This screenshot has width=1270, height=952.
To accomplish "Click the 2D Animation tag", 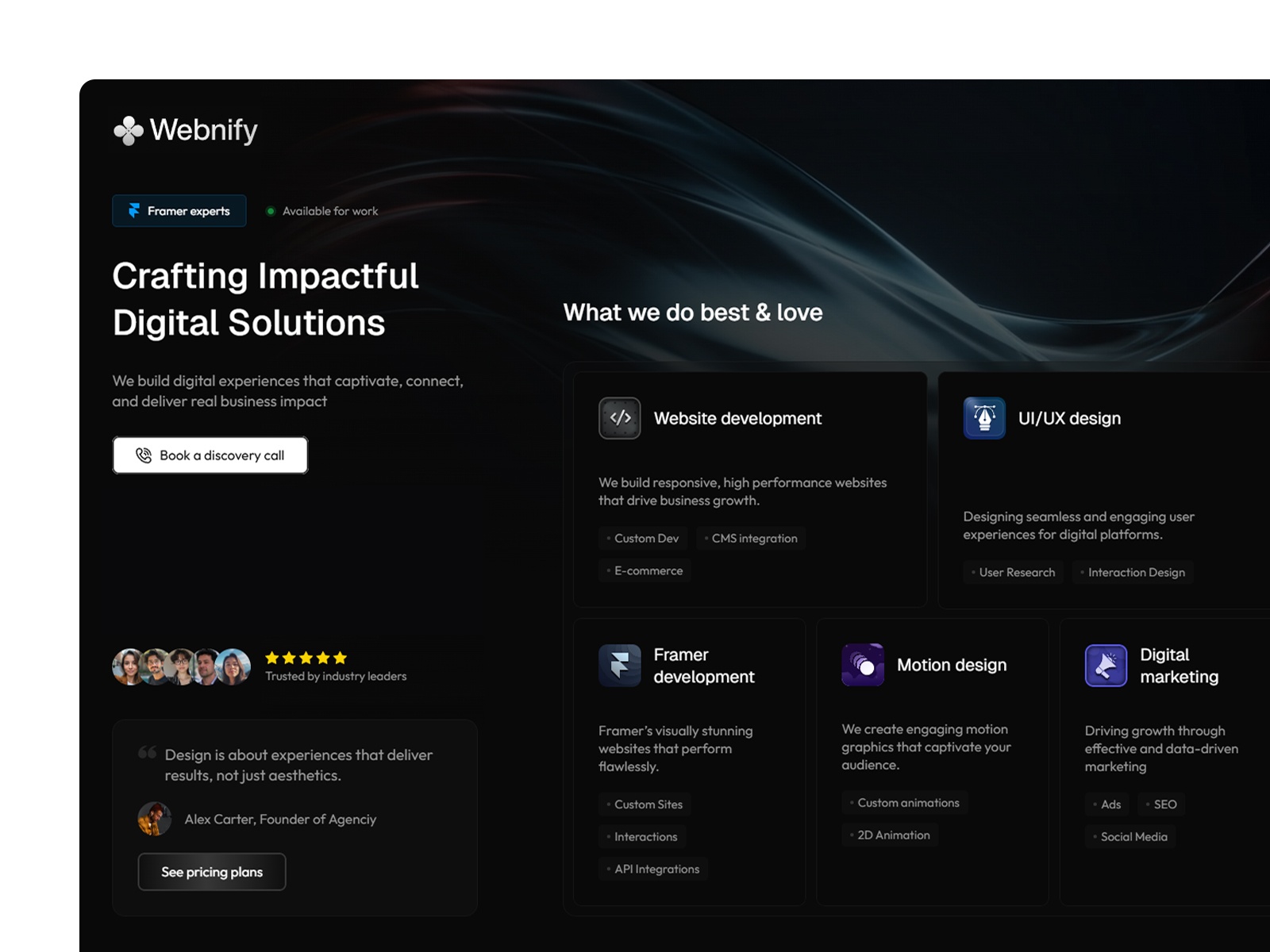I will pos(890,835).
